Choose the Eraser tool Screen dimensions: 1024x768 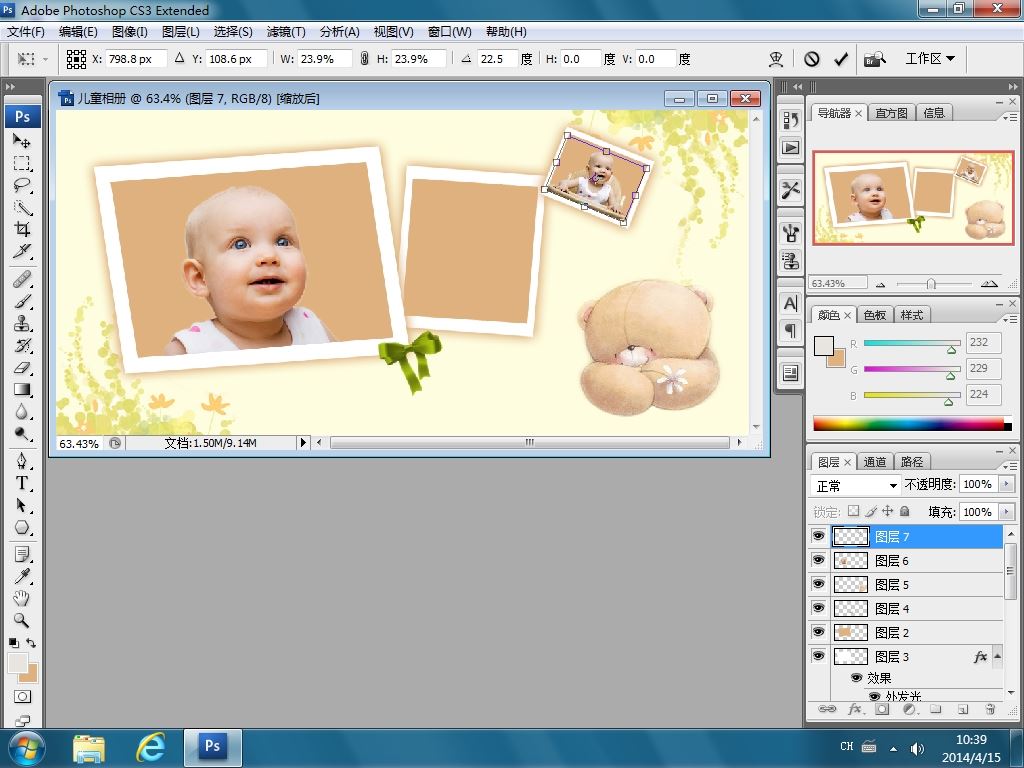(22, 368)
